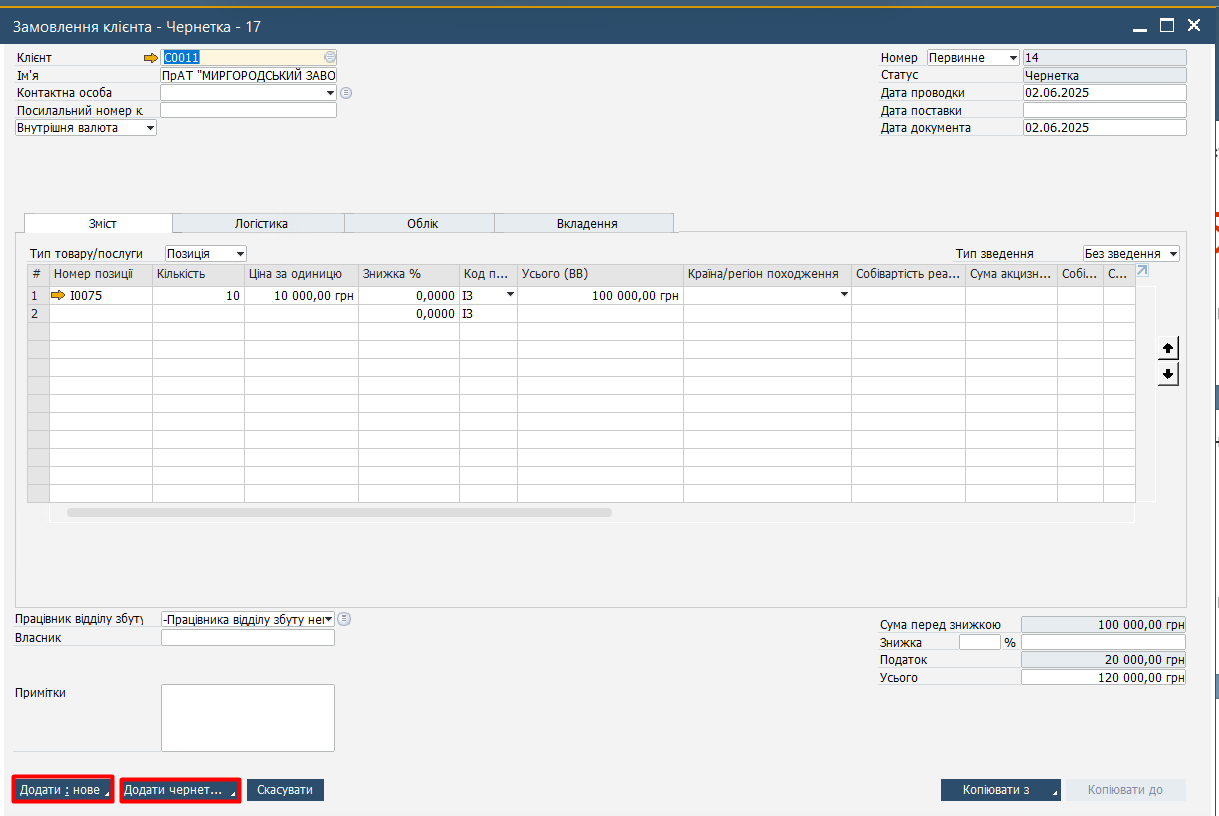Click Знижка % column header
Image resolution: width=1219 pixels, height=816 pixels.
409,274
